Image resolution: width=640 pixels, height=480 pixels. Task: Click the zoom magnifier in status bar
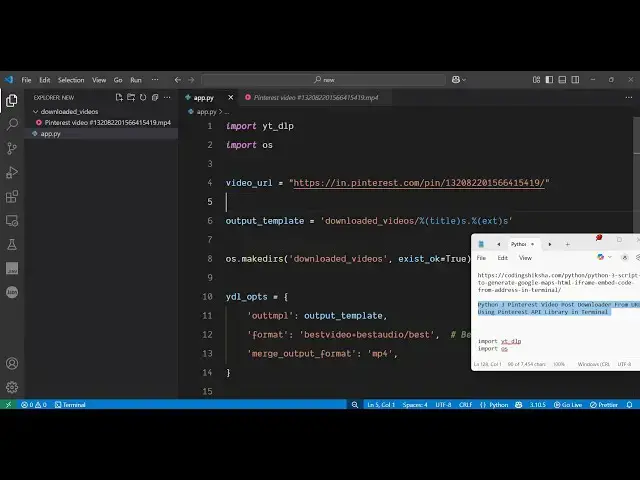tap(355, 404)
